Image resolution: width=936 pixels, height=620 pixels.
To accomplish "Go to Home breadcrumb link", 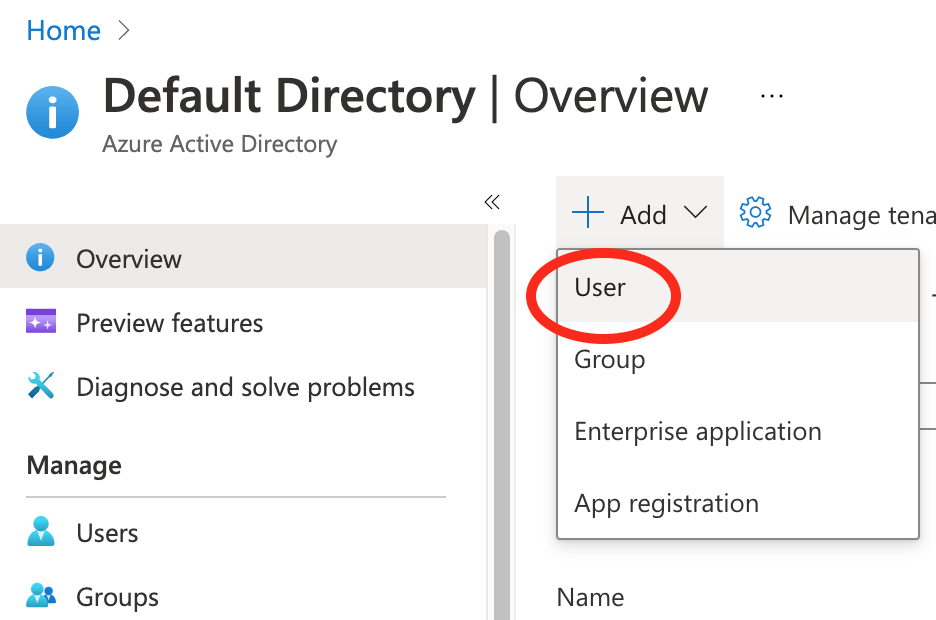I will [x=63, y=31].
